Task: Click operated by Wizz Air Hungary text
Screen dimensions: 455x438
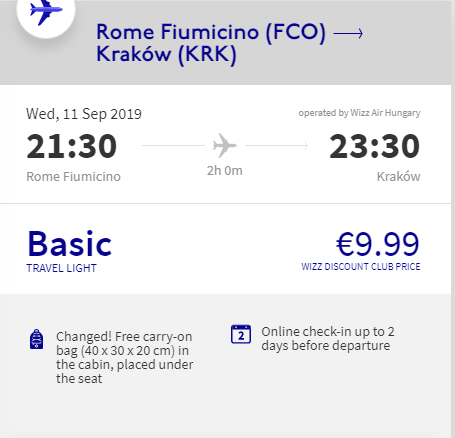Action: [x=359, y=113]
